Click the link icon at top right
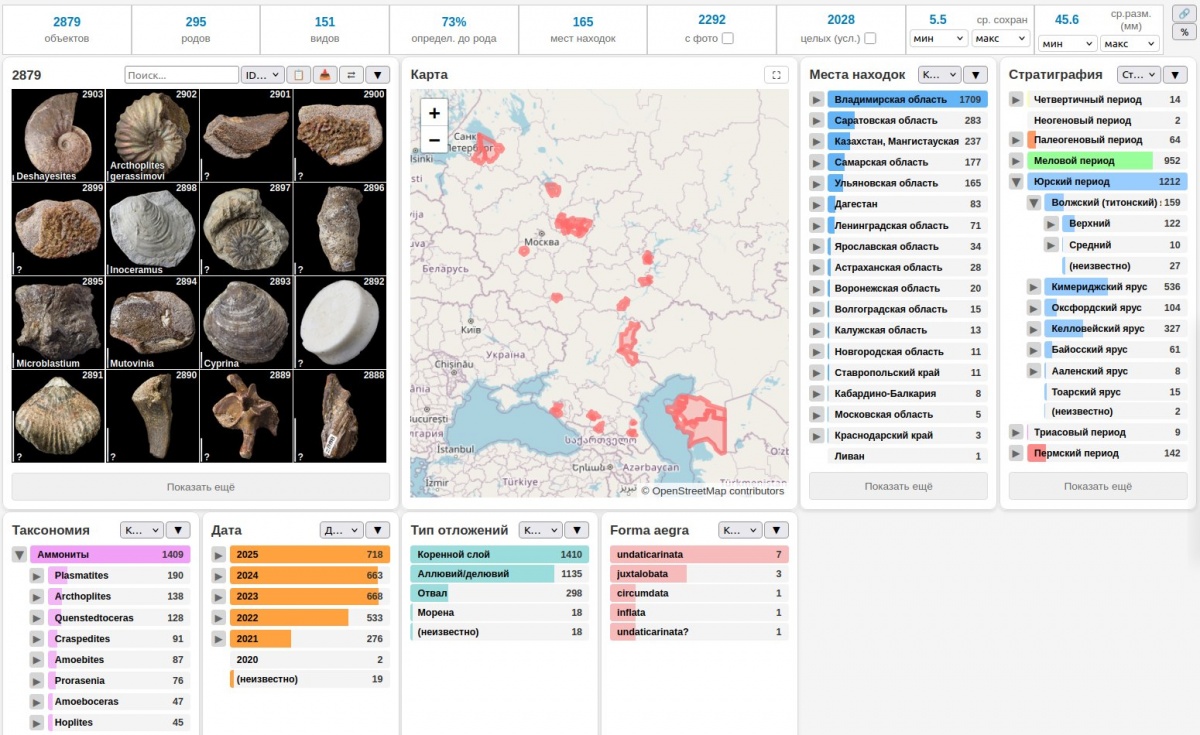 [1183, 14]
